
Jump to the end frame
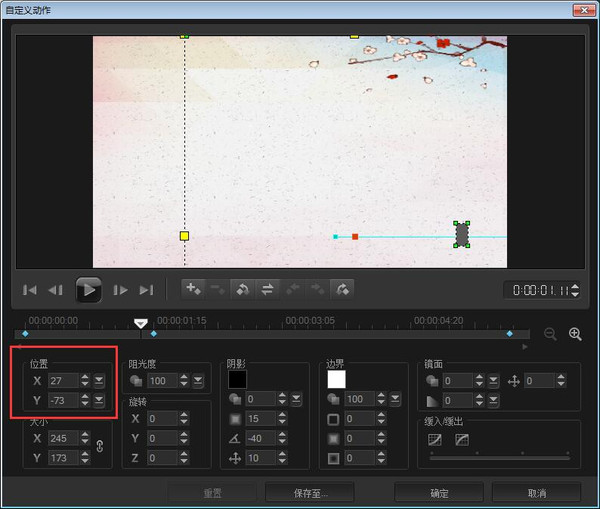(146, 290)
